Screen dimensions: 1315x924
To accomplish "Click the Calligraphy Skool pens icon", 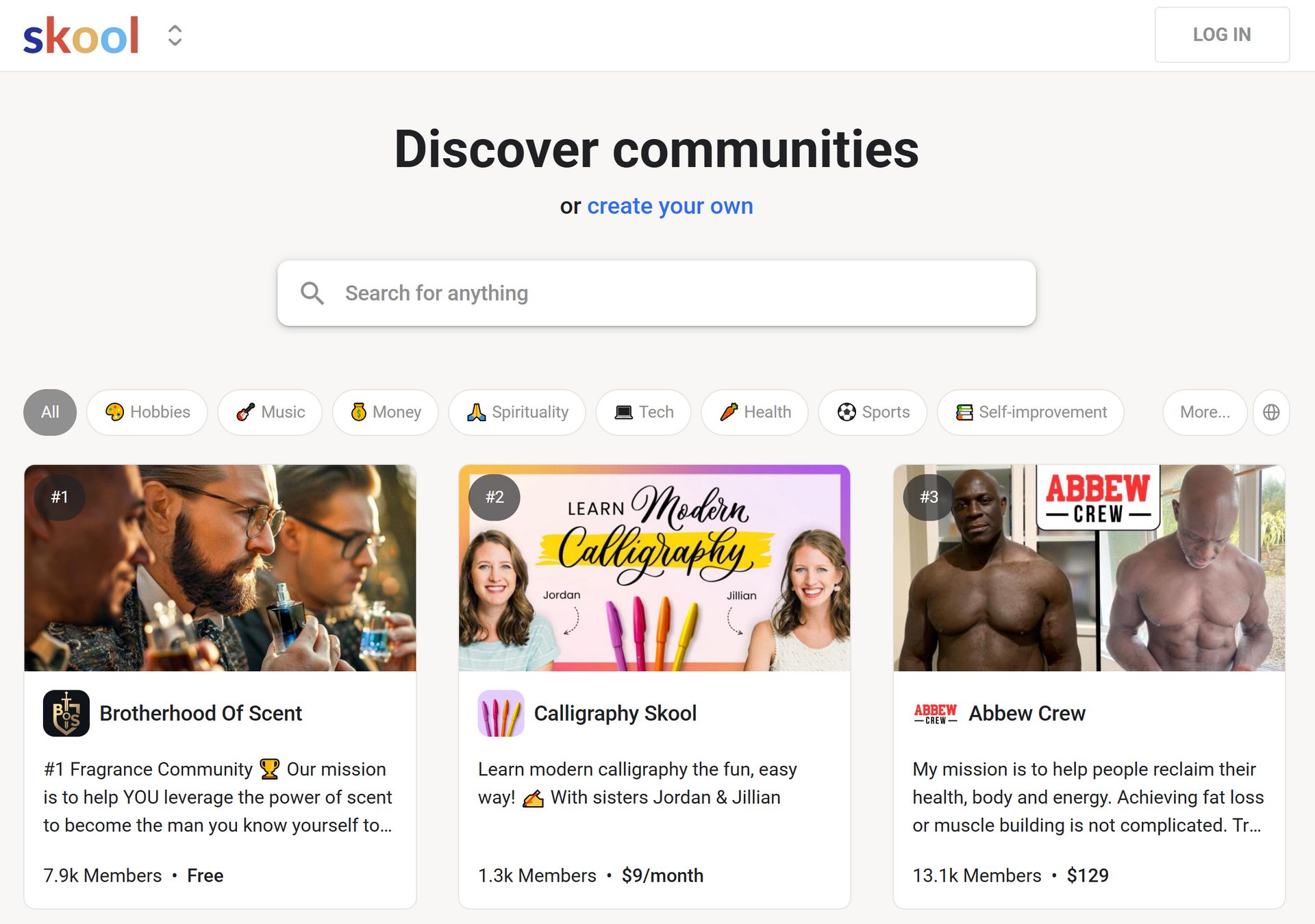I will click(x=501, y=713).
